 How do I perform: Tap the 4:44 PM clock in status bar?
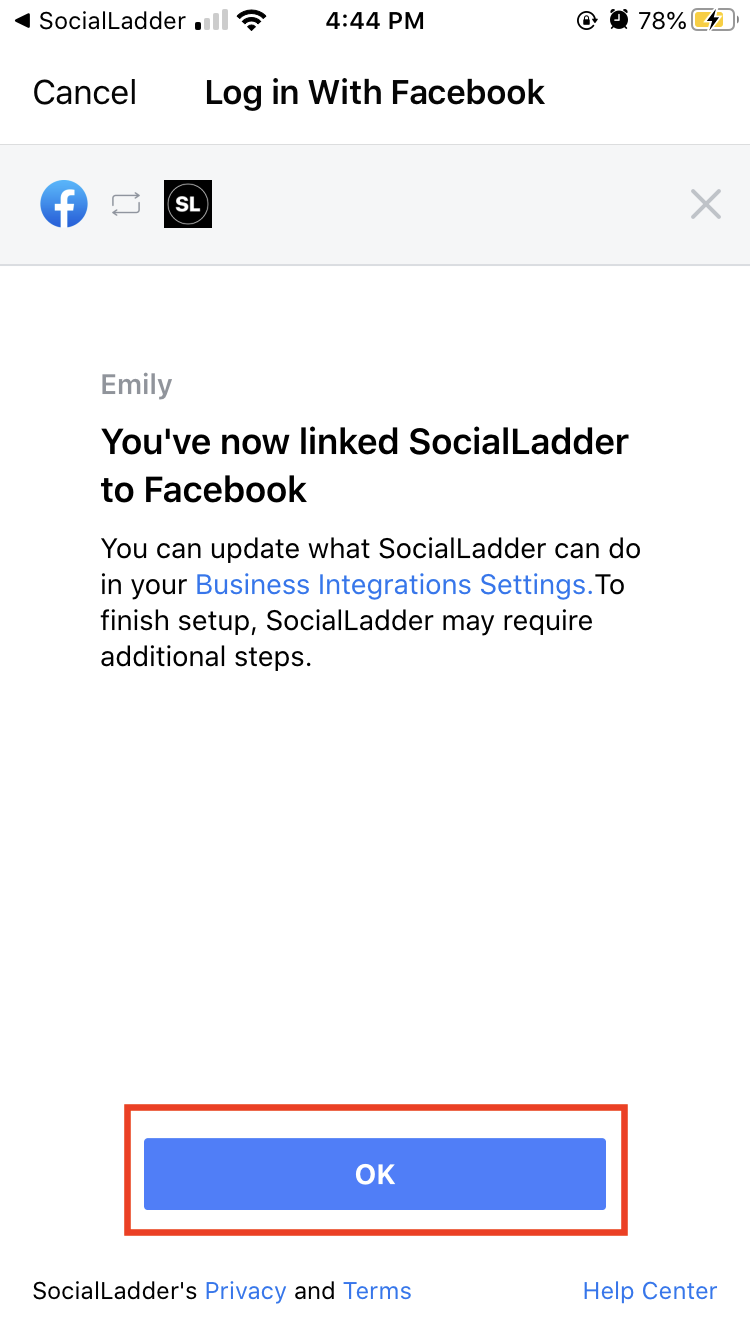(375, 20)
